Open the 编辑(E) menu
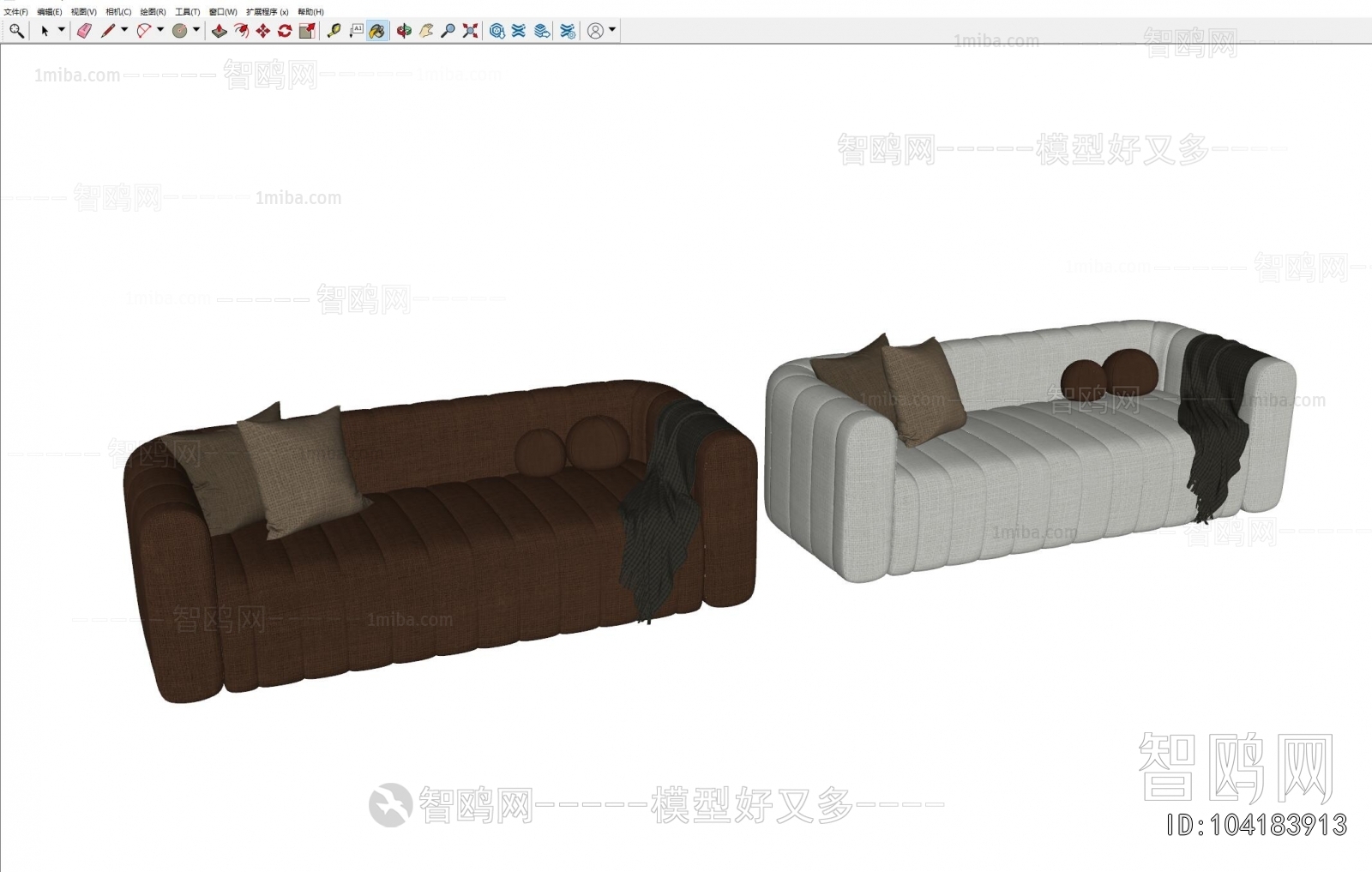 [x=49, y=12]
